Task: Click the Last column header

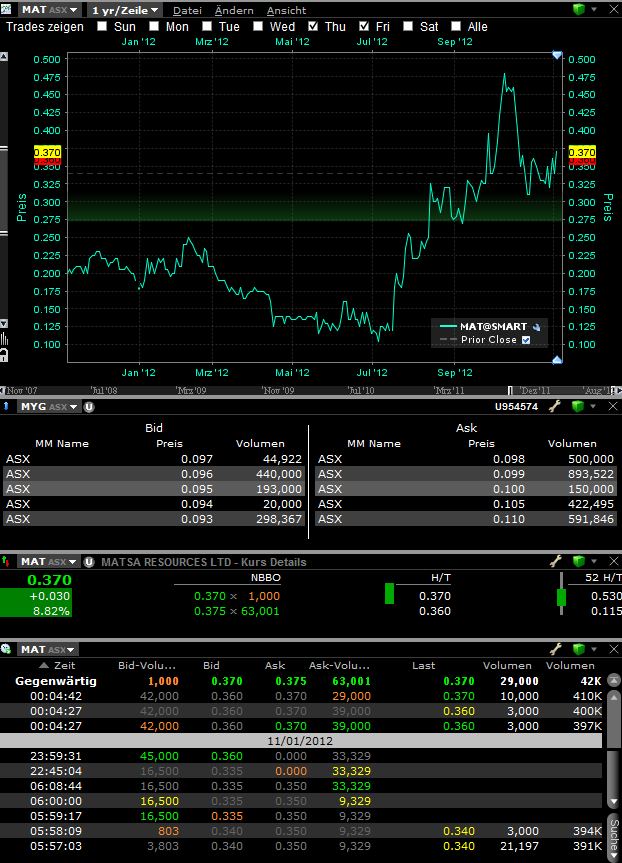Action: click(x=423, y=665)
